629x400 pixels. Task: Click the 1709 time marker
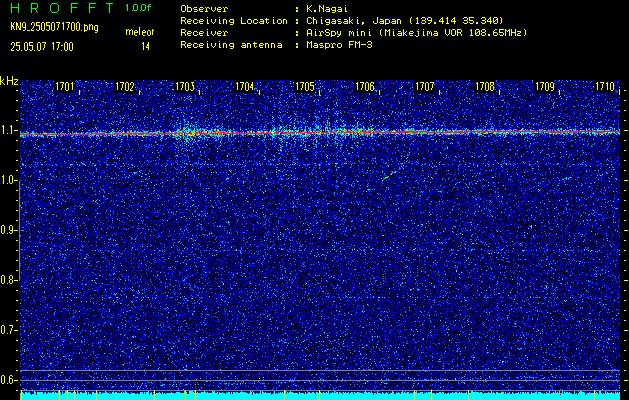[545, 86]
